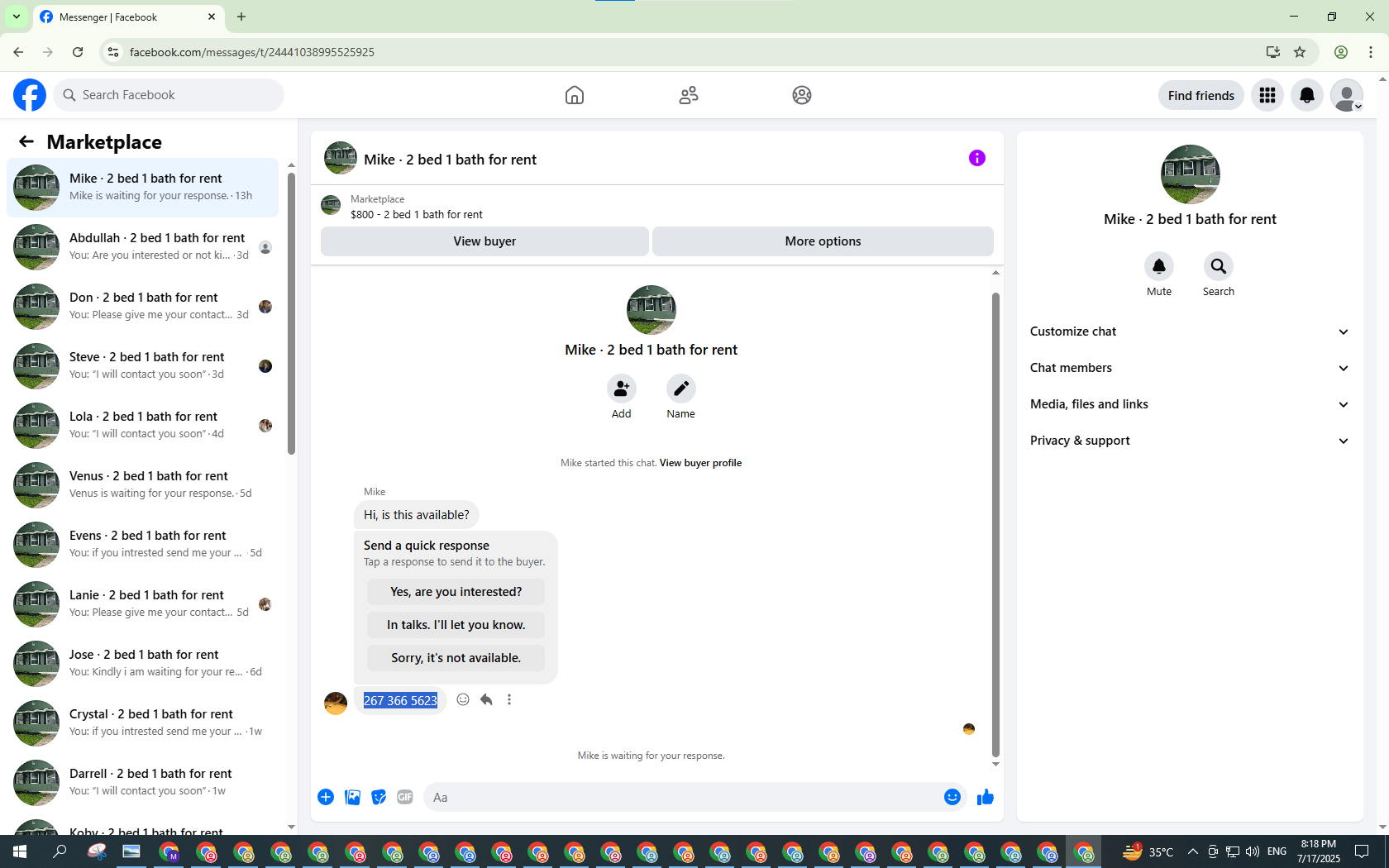Open Venus's rental conversation

143,485
